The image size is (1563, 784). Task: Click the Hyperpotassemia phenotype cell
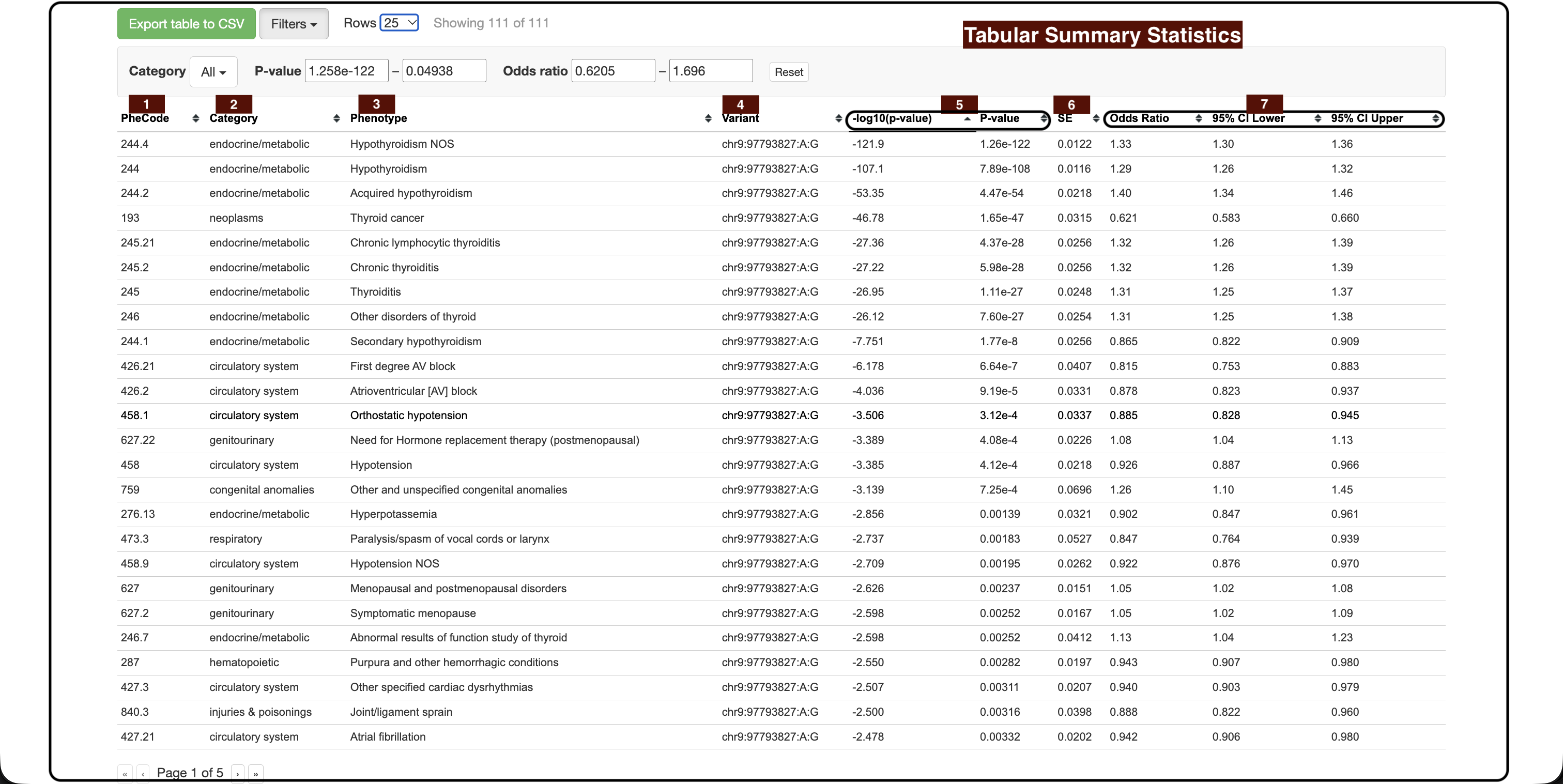(393, 514)
